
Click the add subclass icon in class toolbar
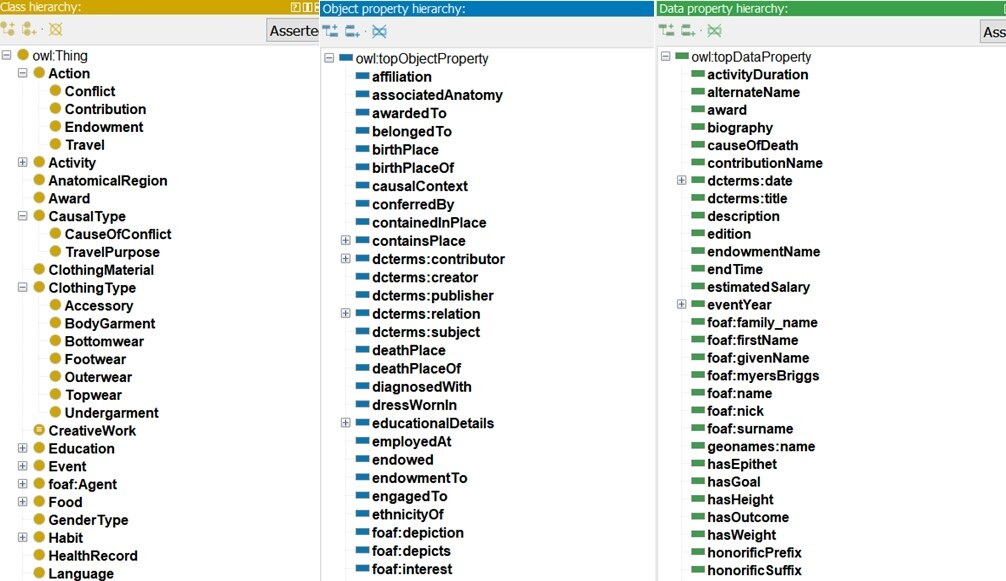[x=8, y=30]
